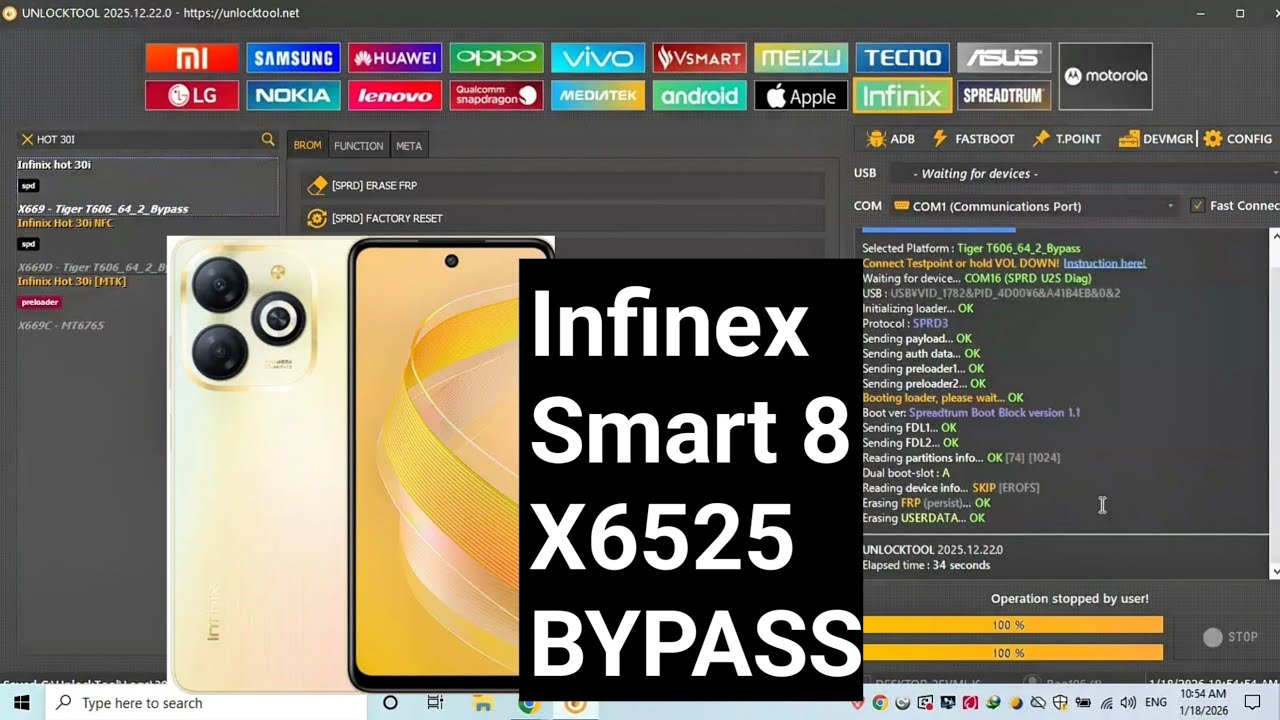1280x720 pixels.
Task: Select the Nokia brand logo
Action: click(x=293, y=96)
